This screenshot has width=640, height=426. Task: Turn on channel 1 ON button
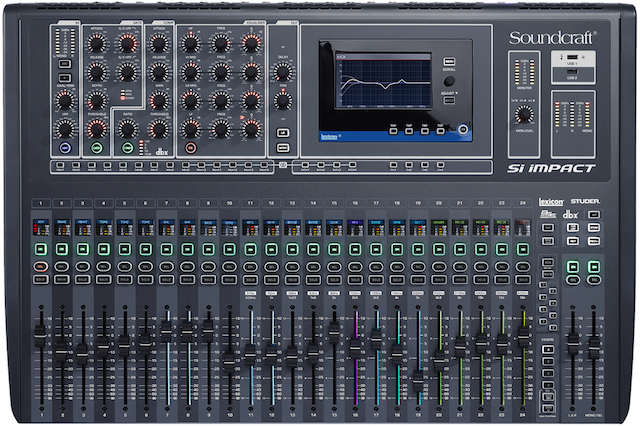pyautogui.click(x=41, y=249)
